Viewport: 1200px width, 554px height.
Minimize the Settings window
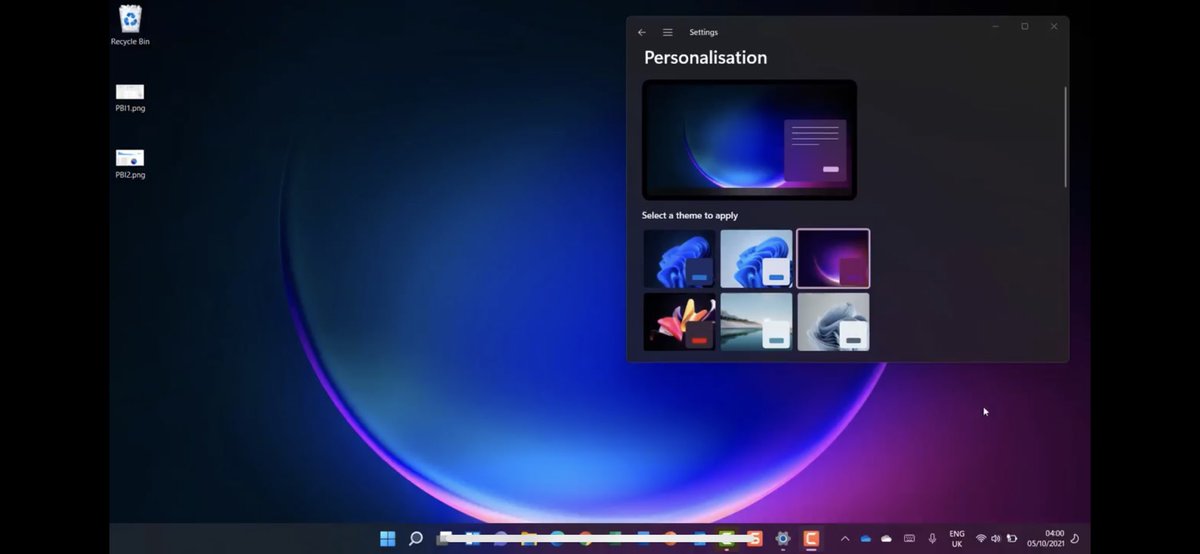pyautogui.click(x=995, y=27)
